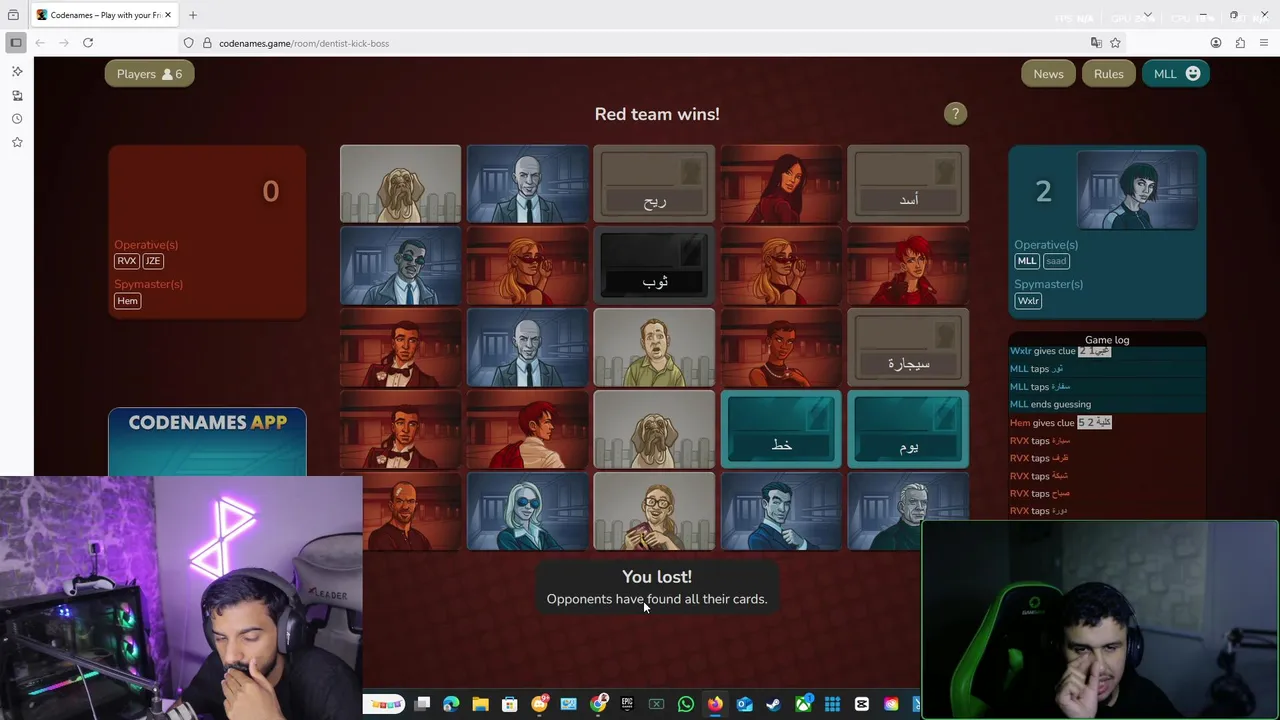Open Task View on taskbar
The width and height of the screenshot is (1280, 720).
pyautogui.click(x=422, y=704)
